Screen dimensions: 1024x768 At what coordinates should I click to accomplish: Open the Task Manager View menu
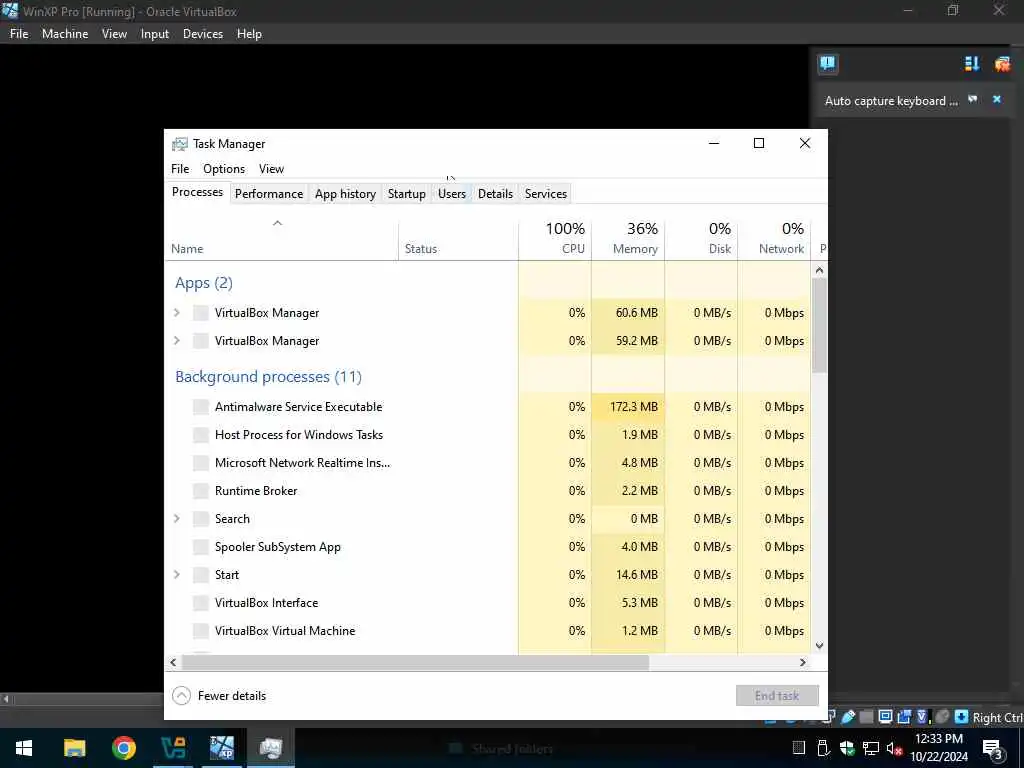tap(271, 168)
